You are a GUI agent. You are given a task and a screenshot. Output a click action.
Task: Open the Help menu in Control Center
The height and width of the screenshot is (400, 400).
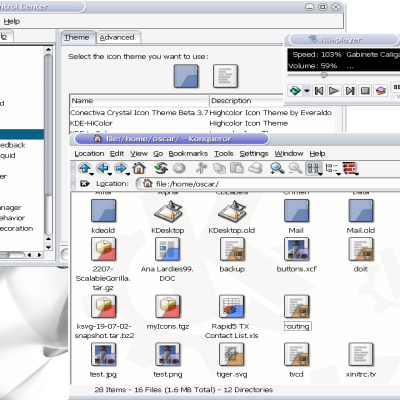click(12, 21)
